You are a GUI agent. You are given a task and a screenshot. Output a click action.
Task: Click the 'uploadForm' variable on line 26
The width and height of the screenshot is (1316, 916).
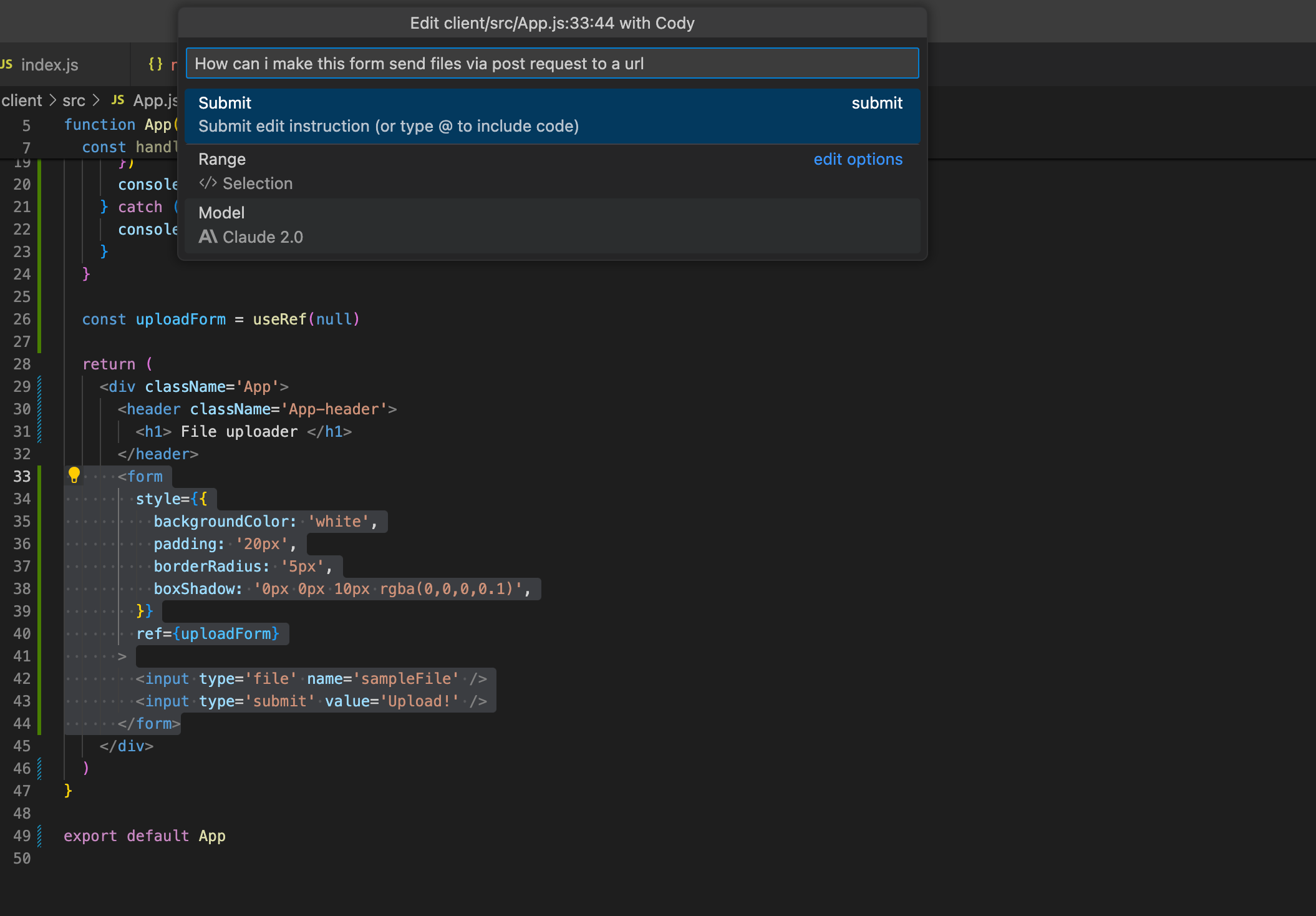pyautogui.click(x=181, y=319)
